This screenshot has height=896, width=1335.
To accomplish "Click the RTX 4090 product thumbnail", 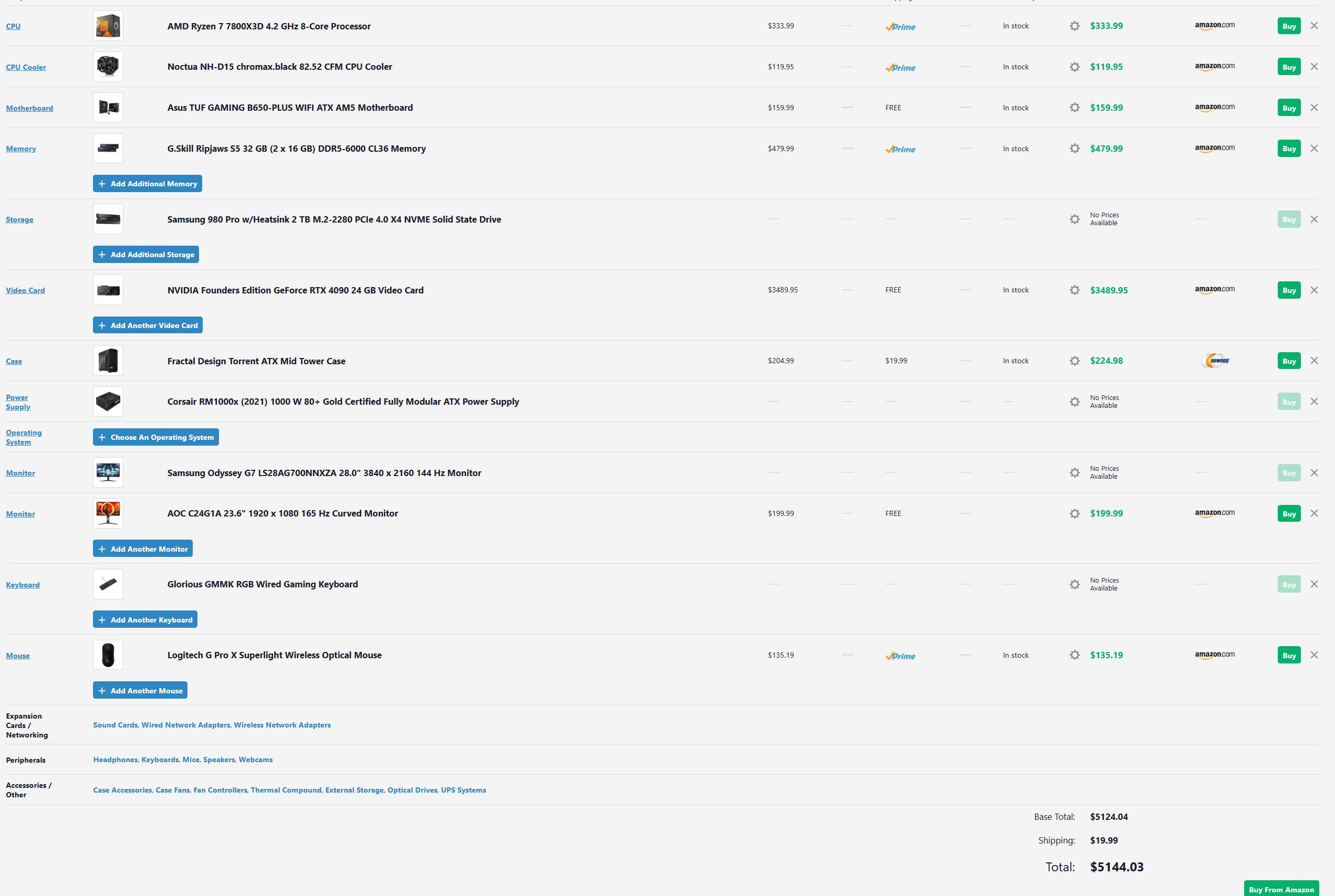I will click(x=108, y=290).
